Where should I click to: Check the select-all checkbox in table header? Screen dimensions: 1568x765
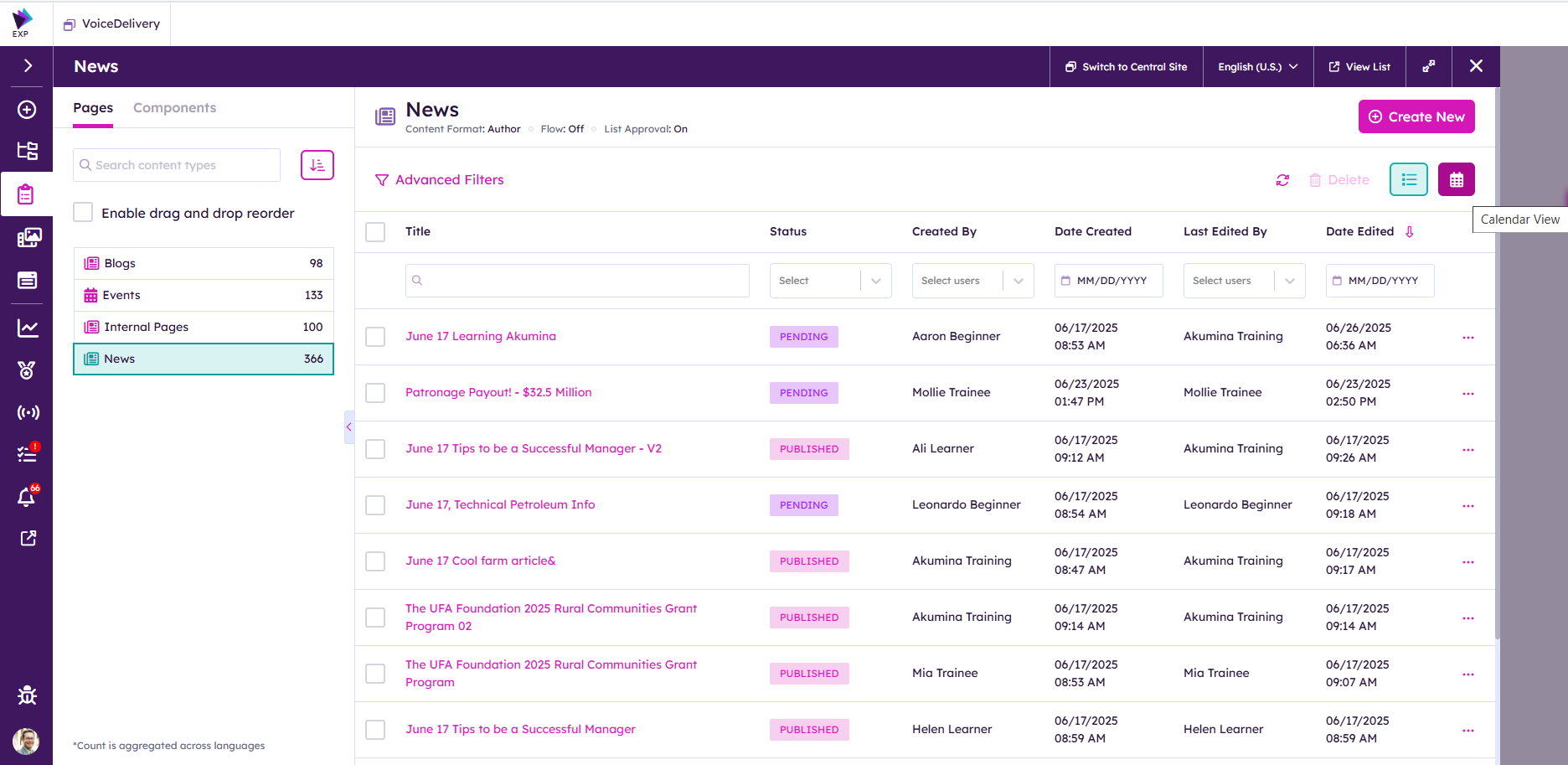(x=375, y=232)
